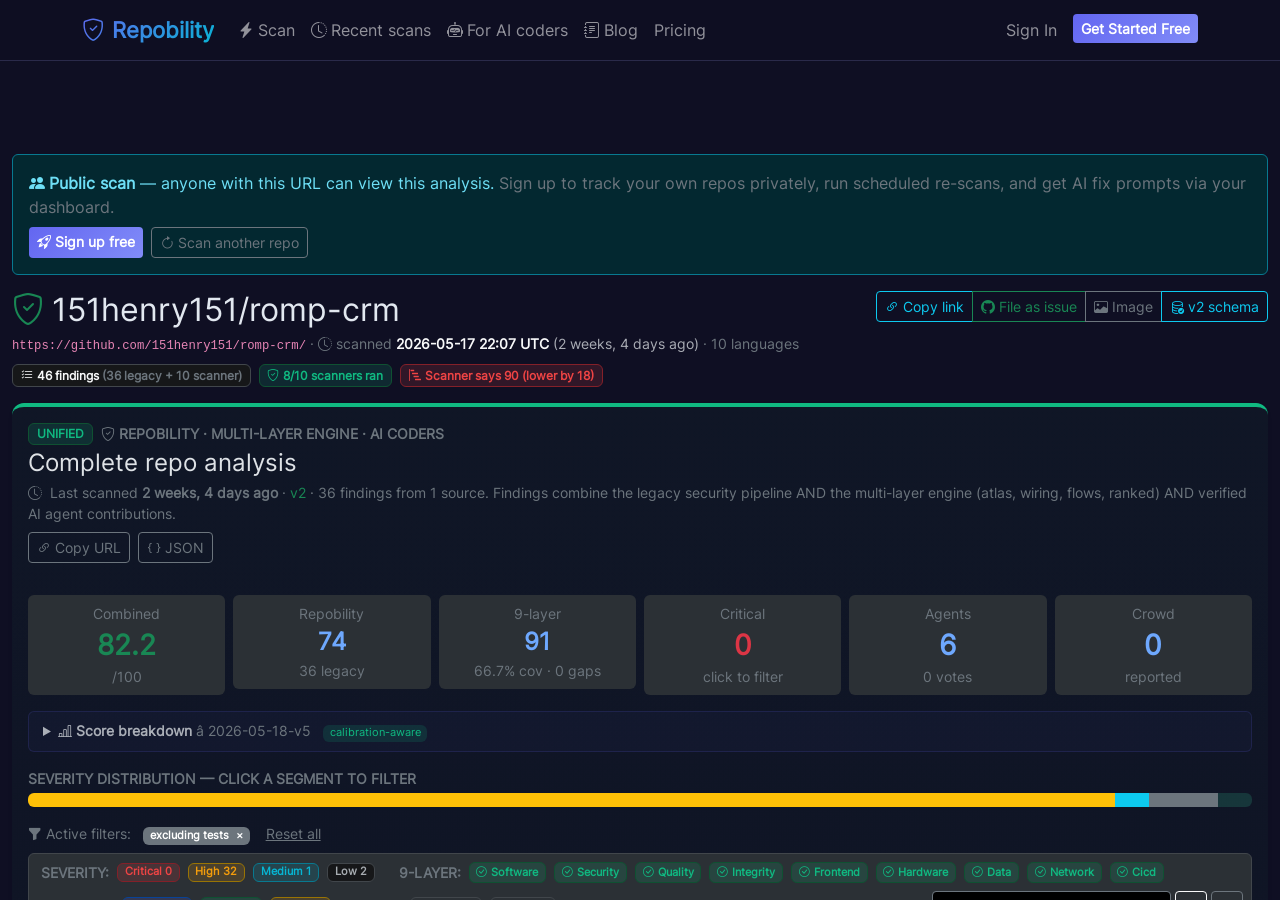Click Scan another repo button
The width and height of the screenshot is (1280, 900).
coord(229,242)
